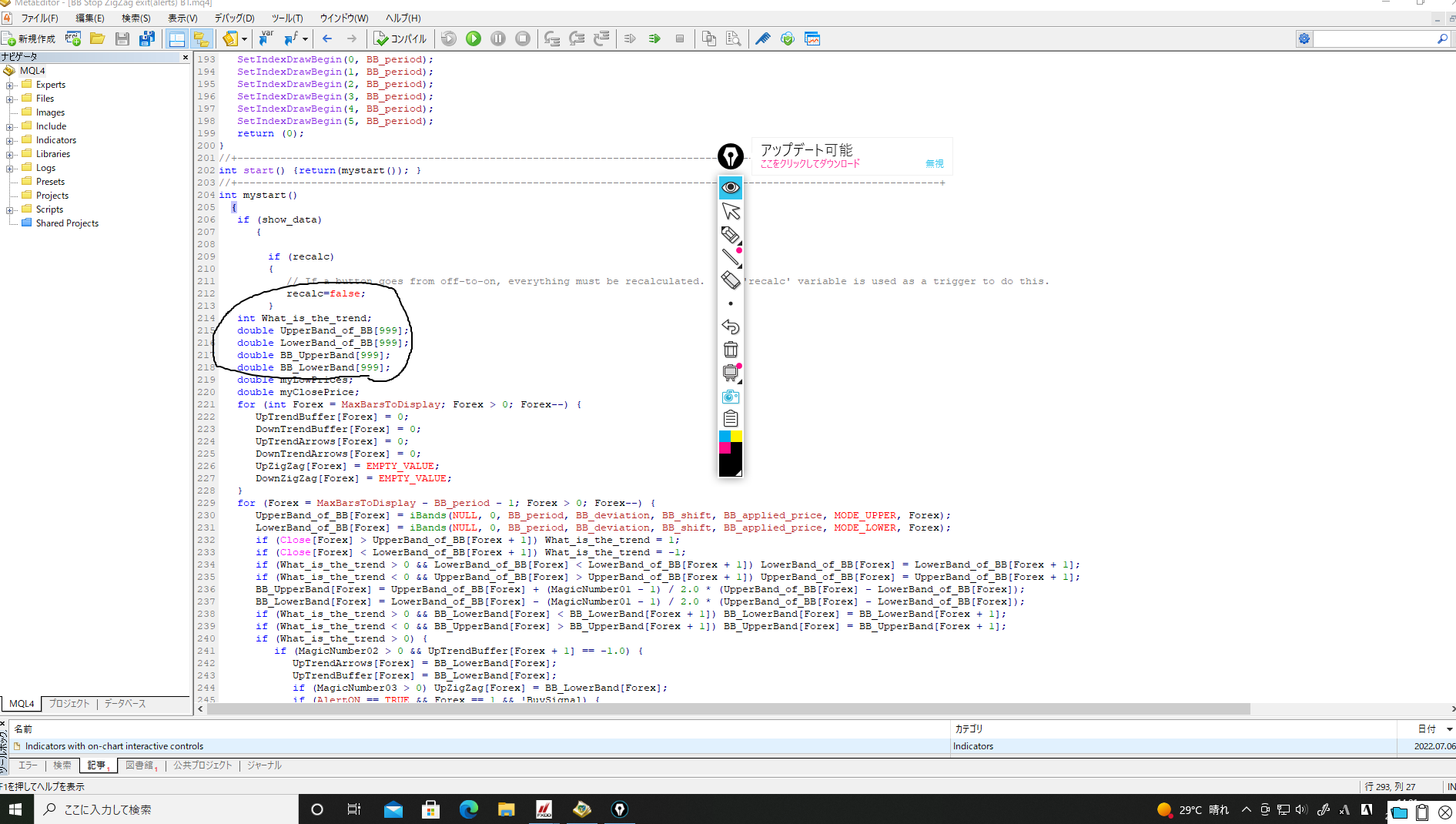Click the green start profiling arrow icon
The image size is (1456, 824).
click(654, 39)
